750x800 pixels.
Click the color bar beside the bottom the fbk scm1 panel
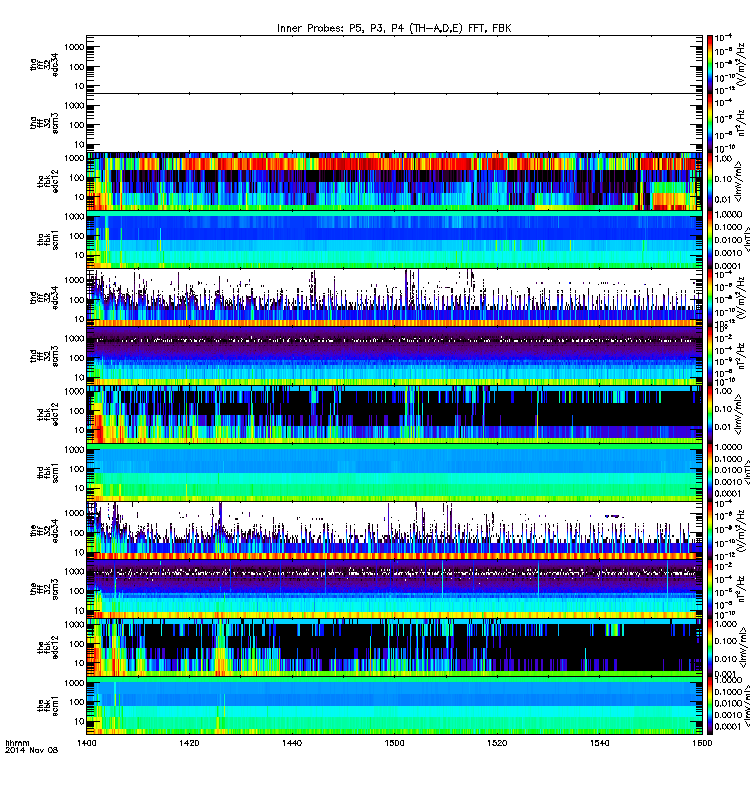pyautogui.click(x=710, y=706)
